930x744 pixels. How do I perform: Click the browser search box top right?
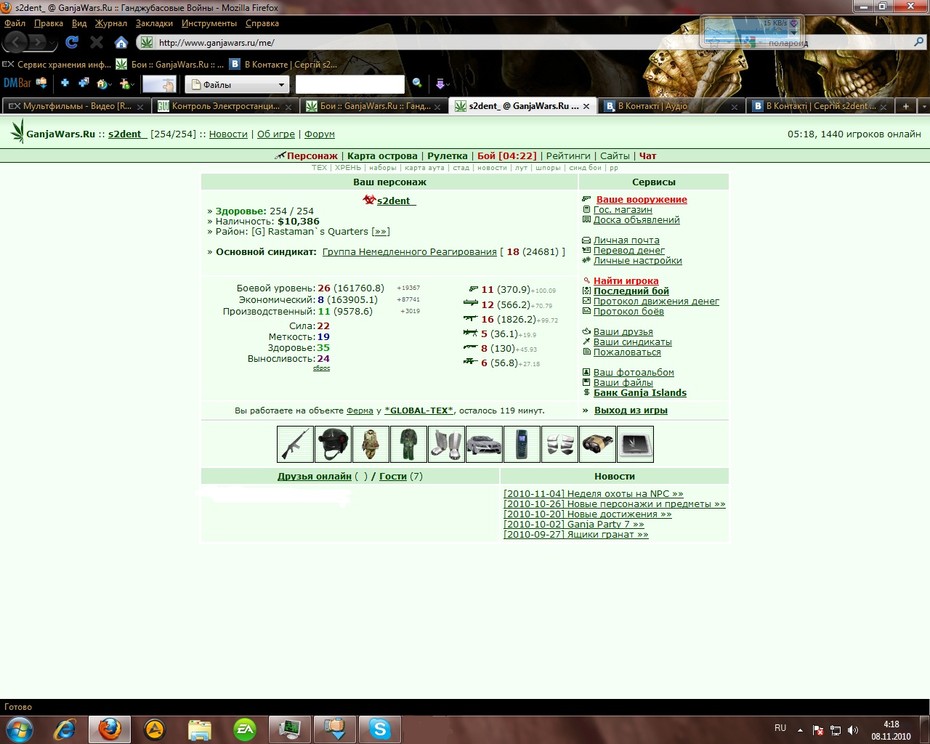[830, 42]
